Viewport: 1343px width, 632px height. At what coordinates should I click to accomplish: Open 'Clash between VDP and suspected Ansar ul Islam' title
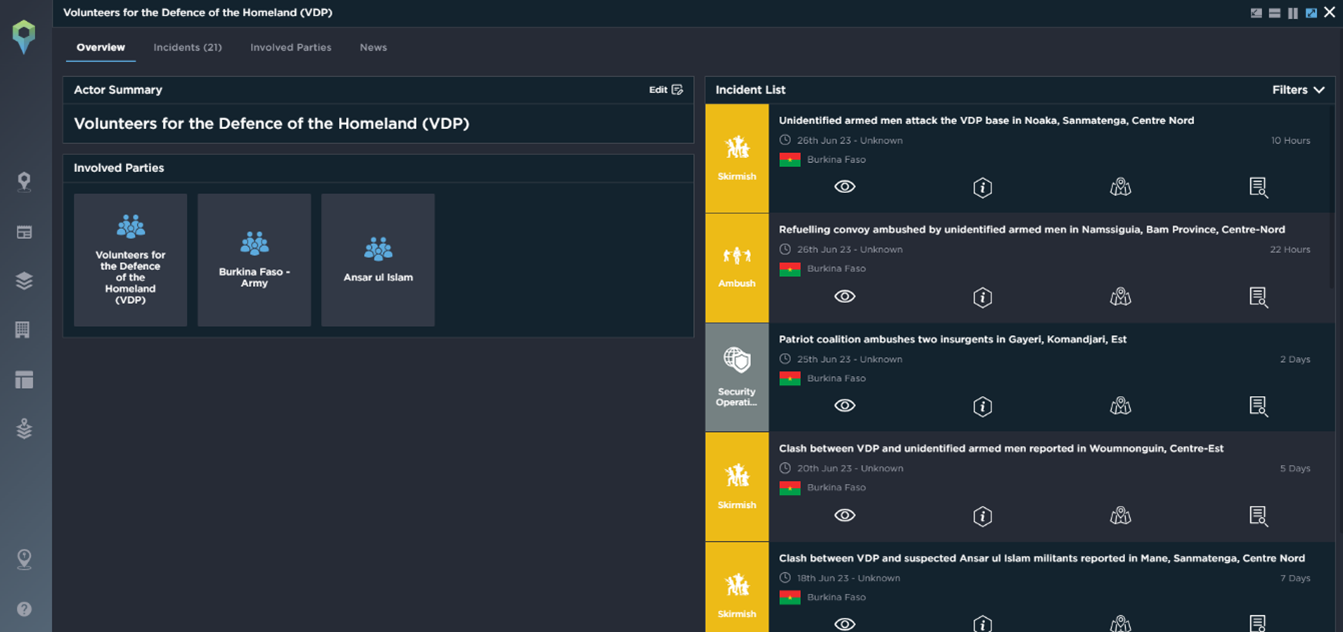(1042, 558)
